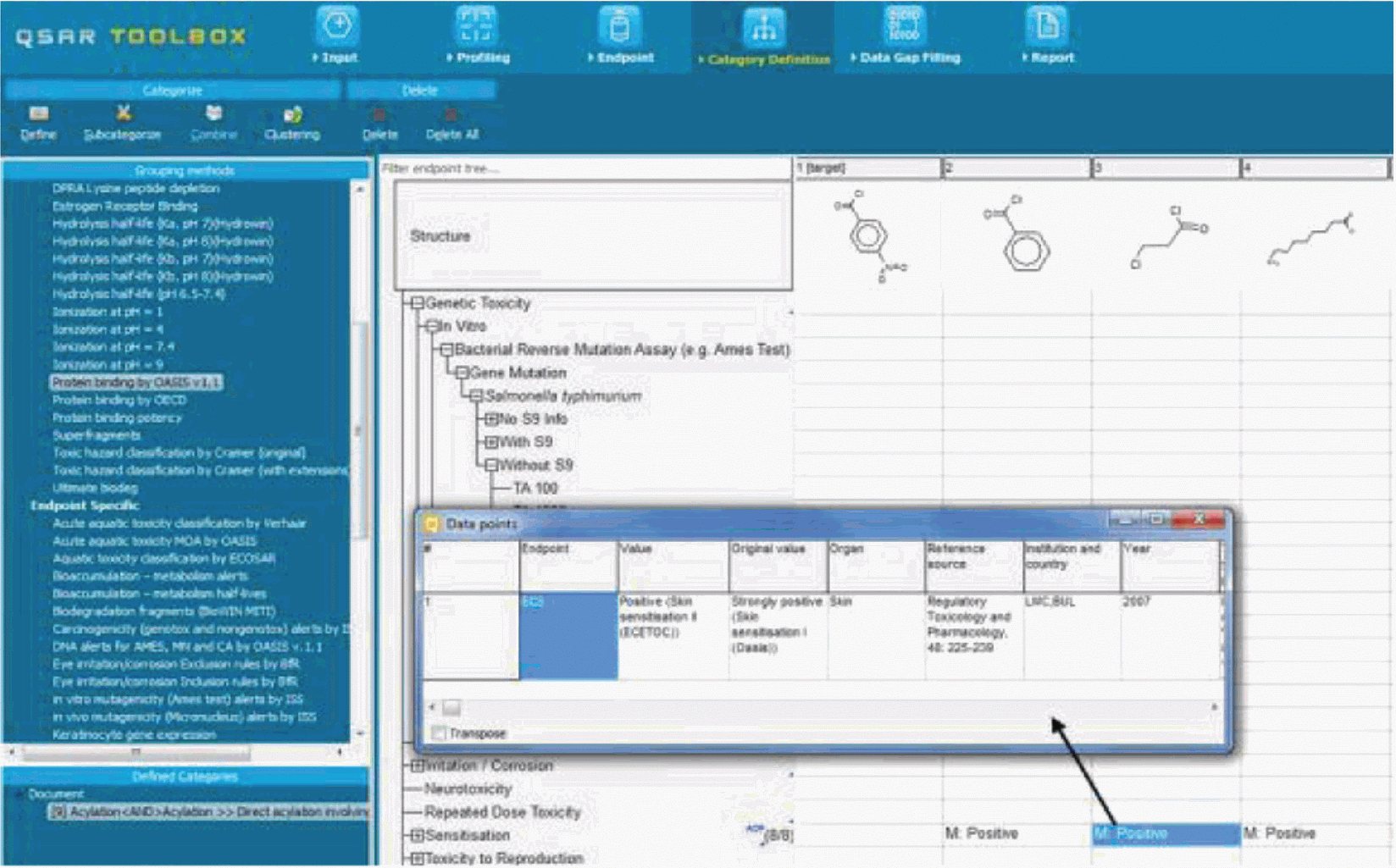Image resolution: width=1396 pixels, height=868 pixels.
Task: Click the Define category icon
Action: [x=38, y=114]
